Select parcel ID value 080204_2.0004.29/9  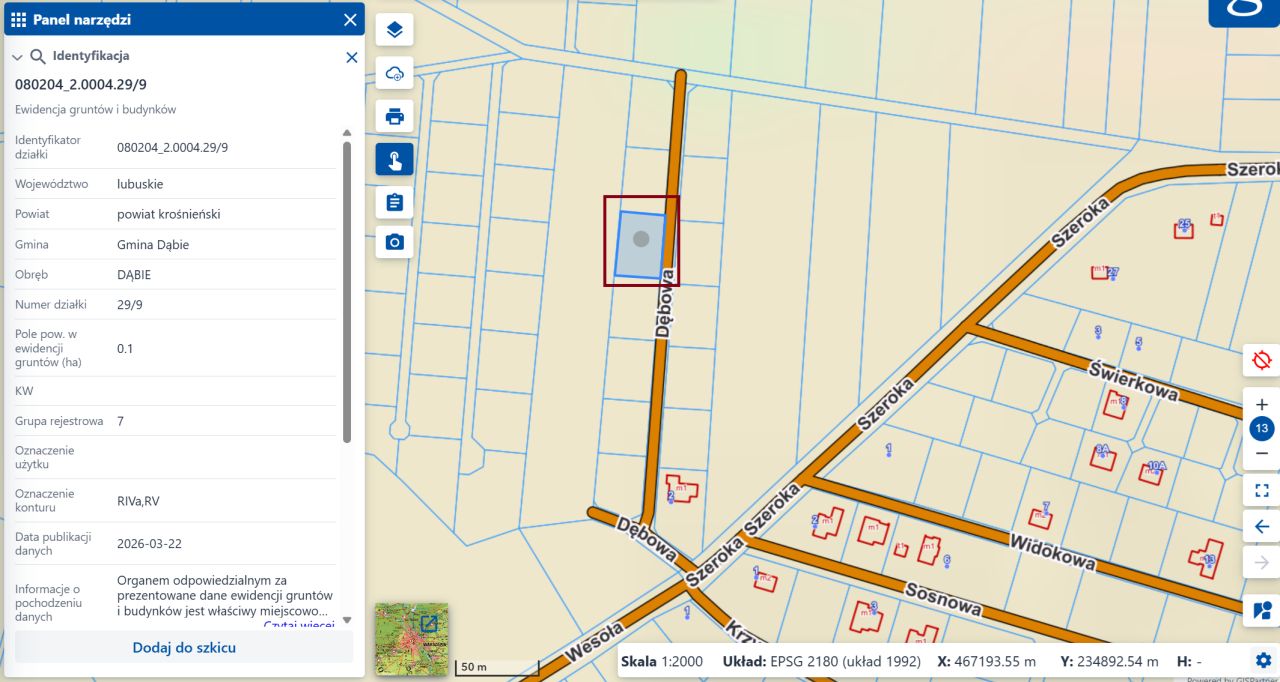pyautogui.click(x=172, y=147)
